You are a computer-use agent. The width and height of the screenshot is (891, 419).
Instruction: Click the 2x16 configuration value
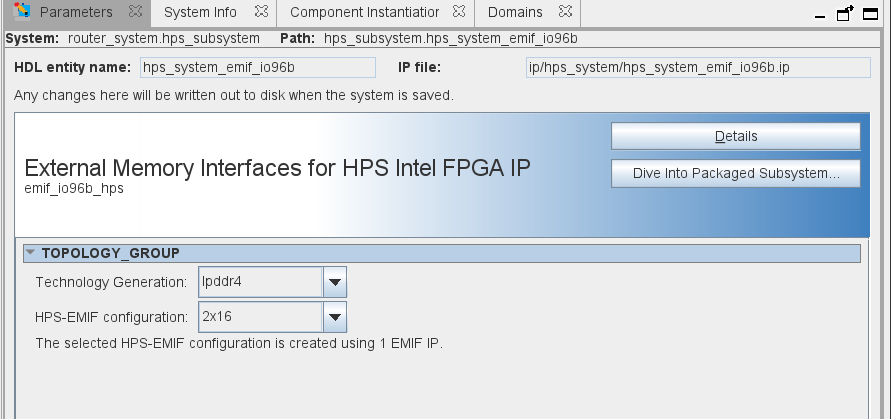point(260,318)
